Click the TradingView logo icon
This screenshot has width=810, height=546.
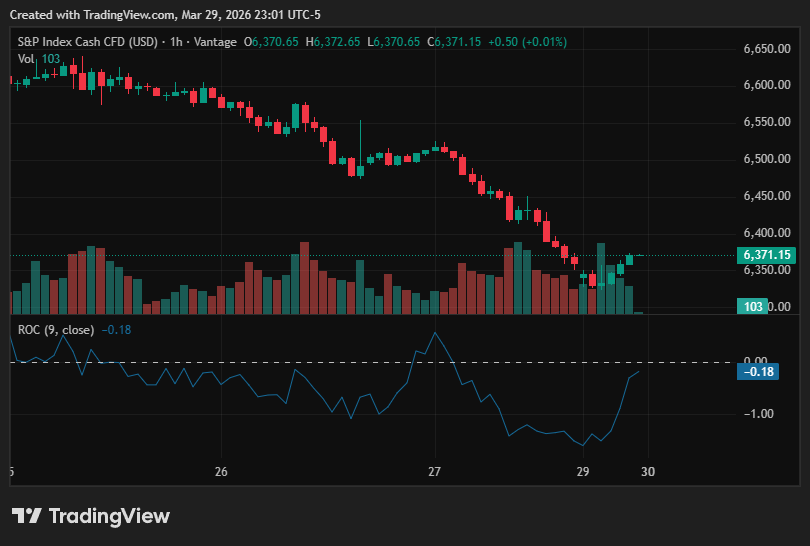tap(26, 516)
